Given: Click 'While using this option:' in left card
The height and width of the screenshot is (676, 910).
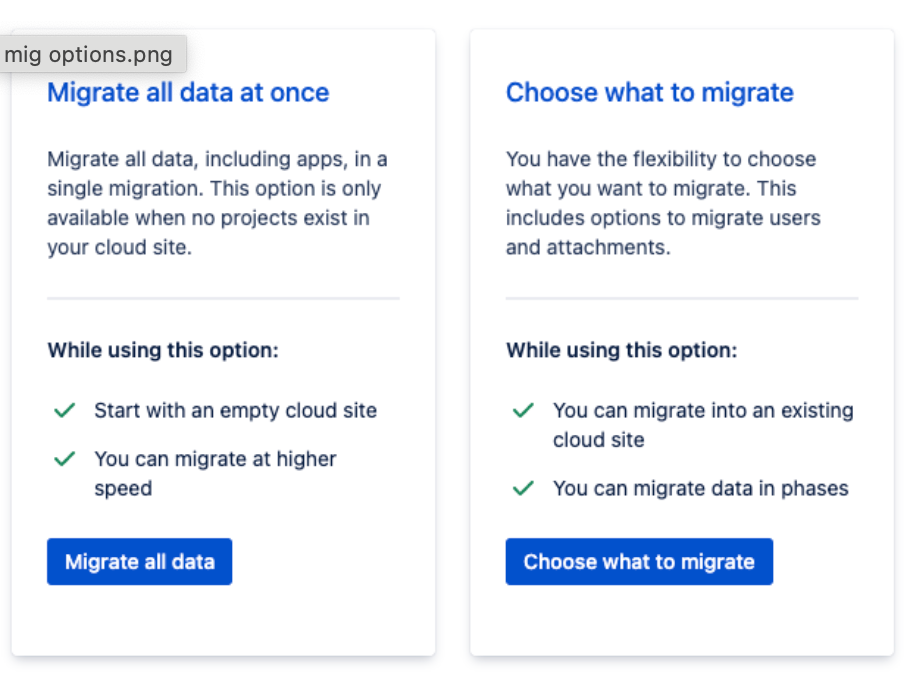Looking at the screenshot, I should pyautogui.click(x=163, y=350).
